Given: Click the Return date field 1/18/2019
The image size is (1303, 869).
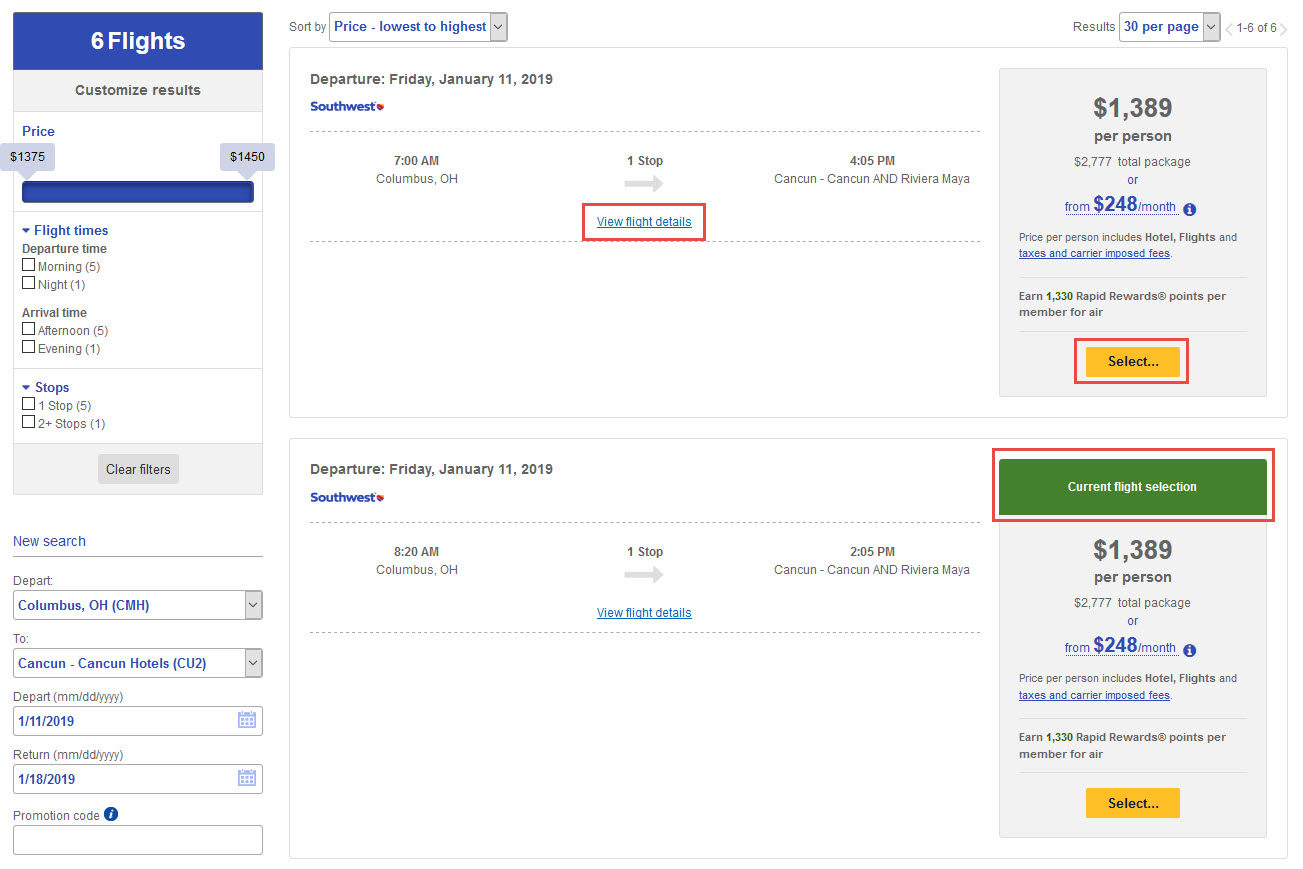Looking at the screenshot, I should tap(138, 778).
